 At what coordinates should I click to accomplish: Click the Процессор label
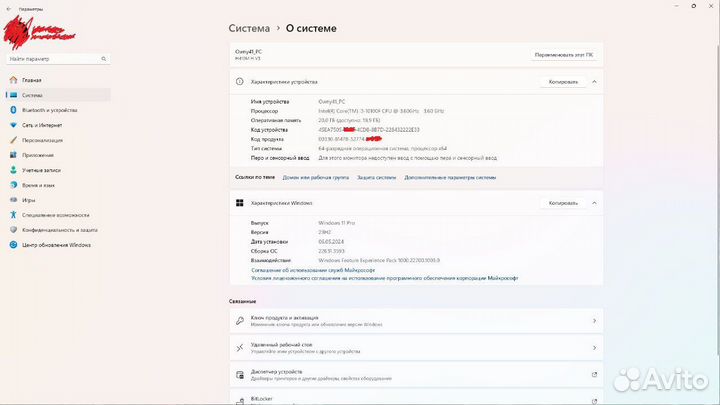264,111
